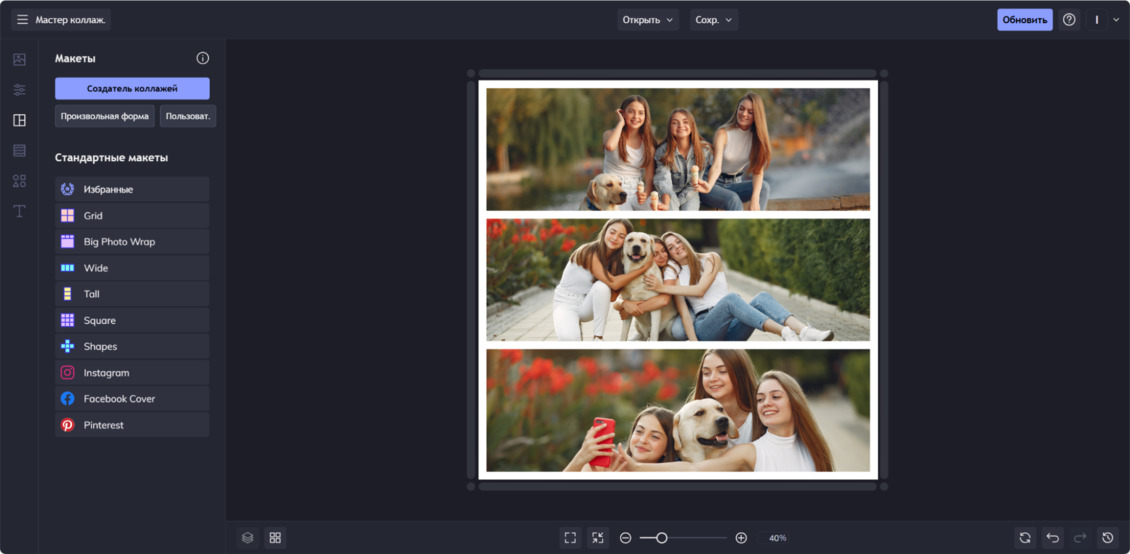Click the user profile avatar icon

click(1097, 19)
